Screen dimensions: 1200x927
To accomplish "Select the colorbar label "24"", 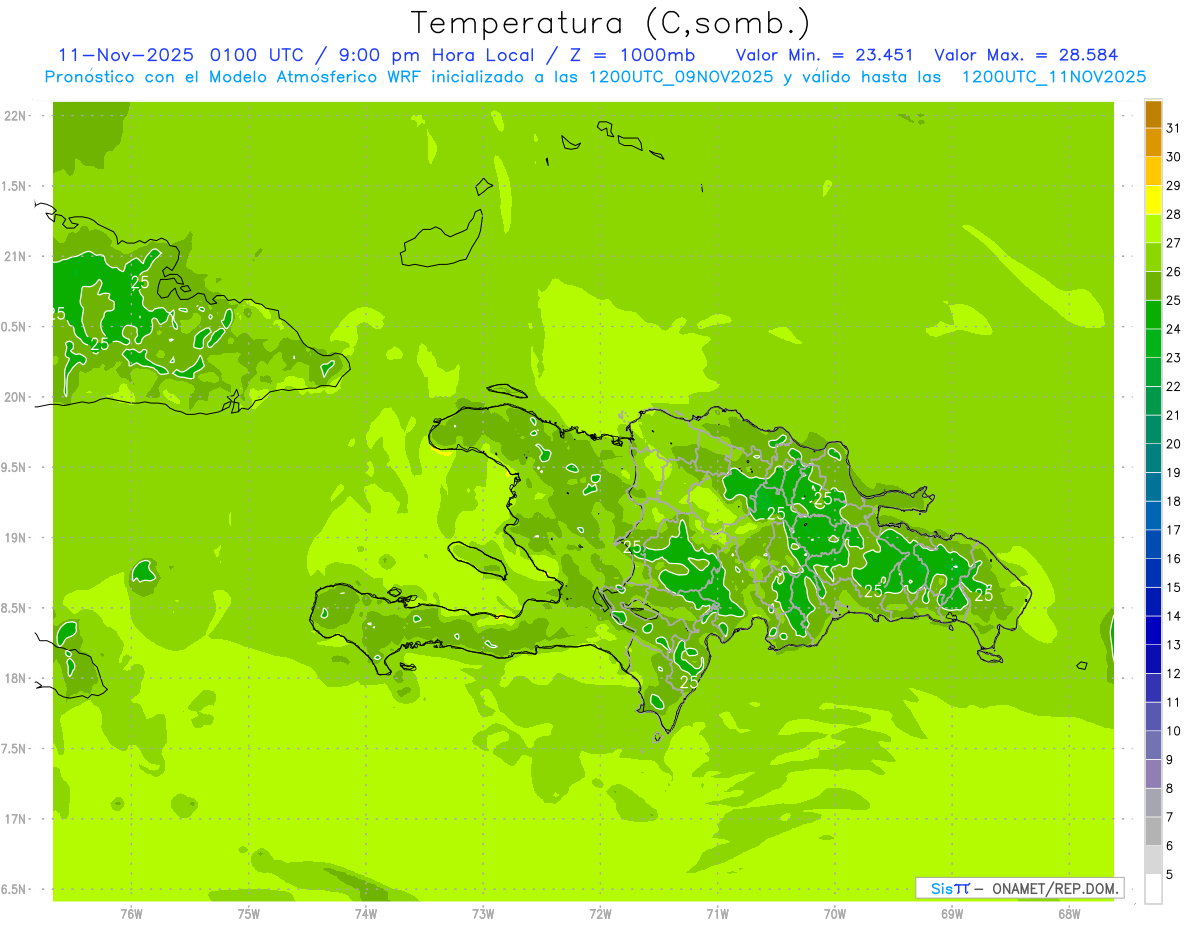I will pos(1173,329).
